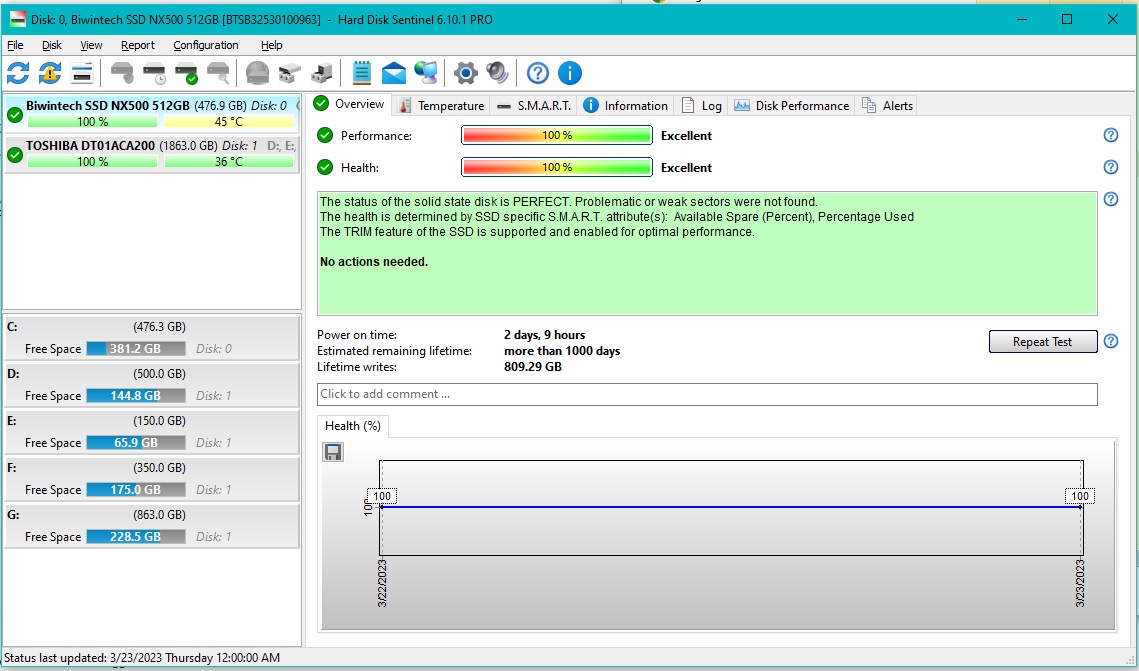
Task: Open the Disk menu
Action: pyautogui.click(x=52, y=45)
